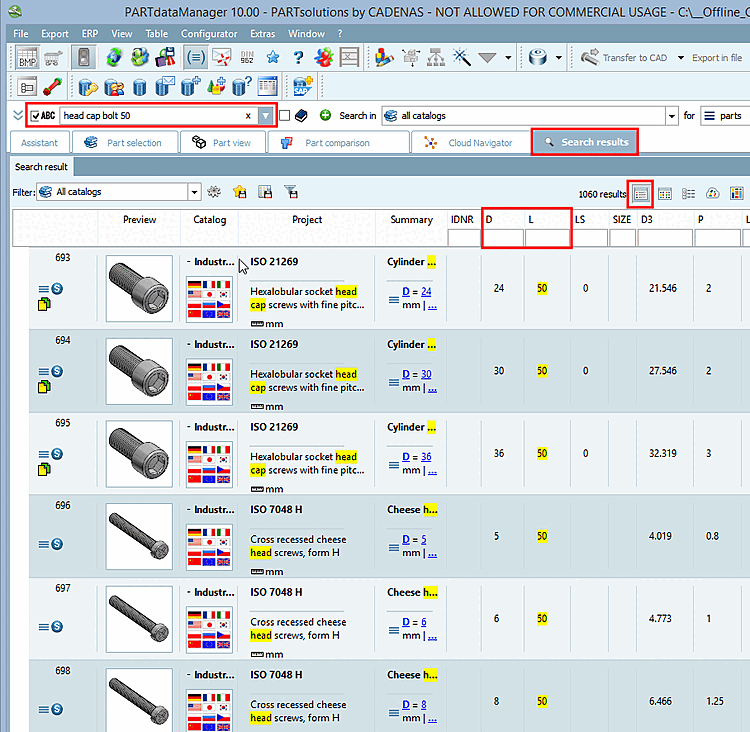Click the BMP export icon

(x=27, y=58)
